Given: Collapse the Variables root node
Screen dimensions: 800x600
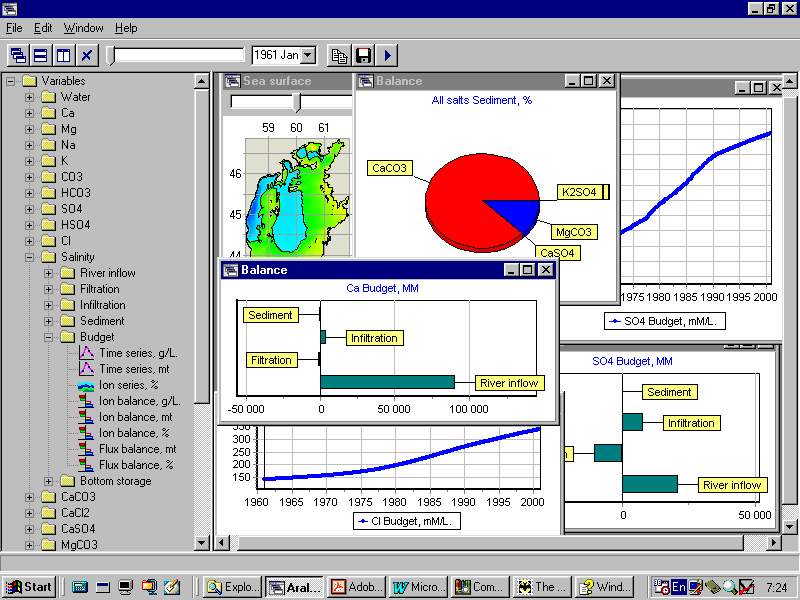Looking at the screenshot, I should pos(10,81).
